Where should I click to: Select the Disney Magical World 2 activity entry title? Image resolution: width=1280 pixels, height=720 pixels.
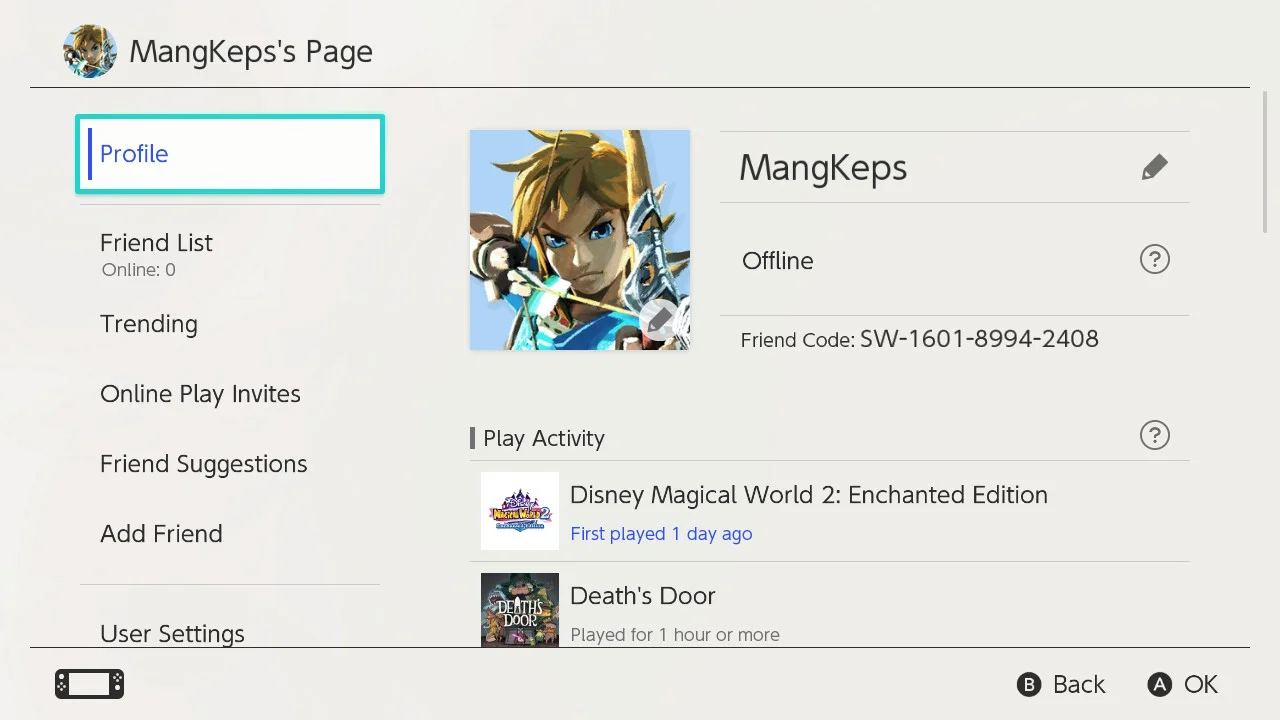[809, 495]
